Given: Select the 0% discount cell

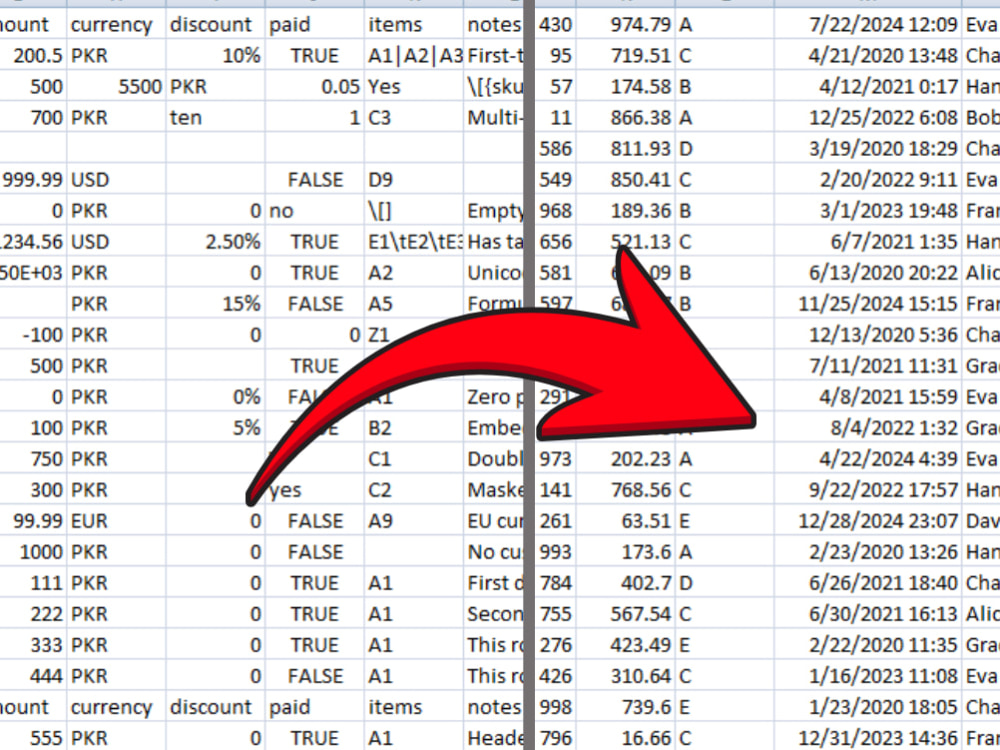Looking at the screenshot, I should pos(216,397).
